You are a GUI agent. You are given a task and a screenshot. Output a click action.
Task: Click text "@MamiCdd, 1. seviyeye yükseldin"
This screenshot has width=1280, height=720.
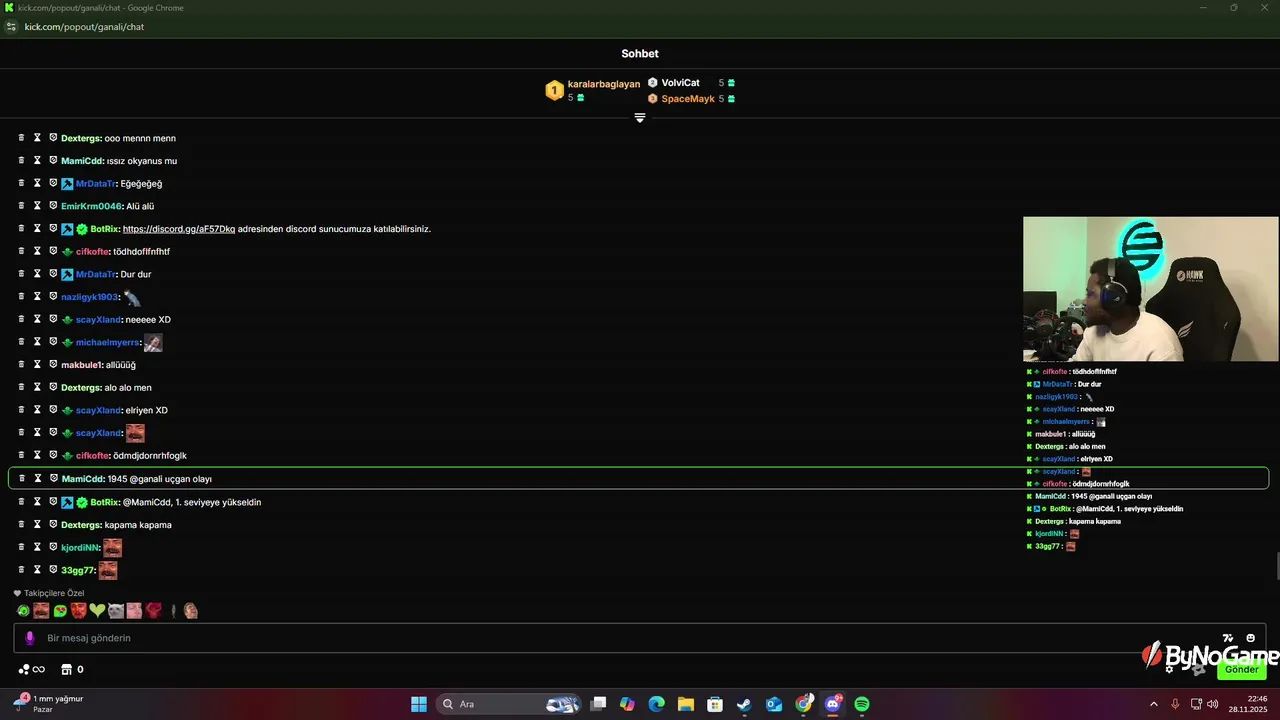click(191, 502)
